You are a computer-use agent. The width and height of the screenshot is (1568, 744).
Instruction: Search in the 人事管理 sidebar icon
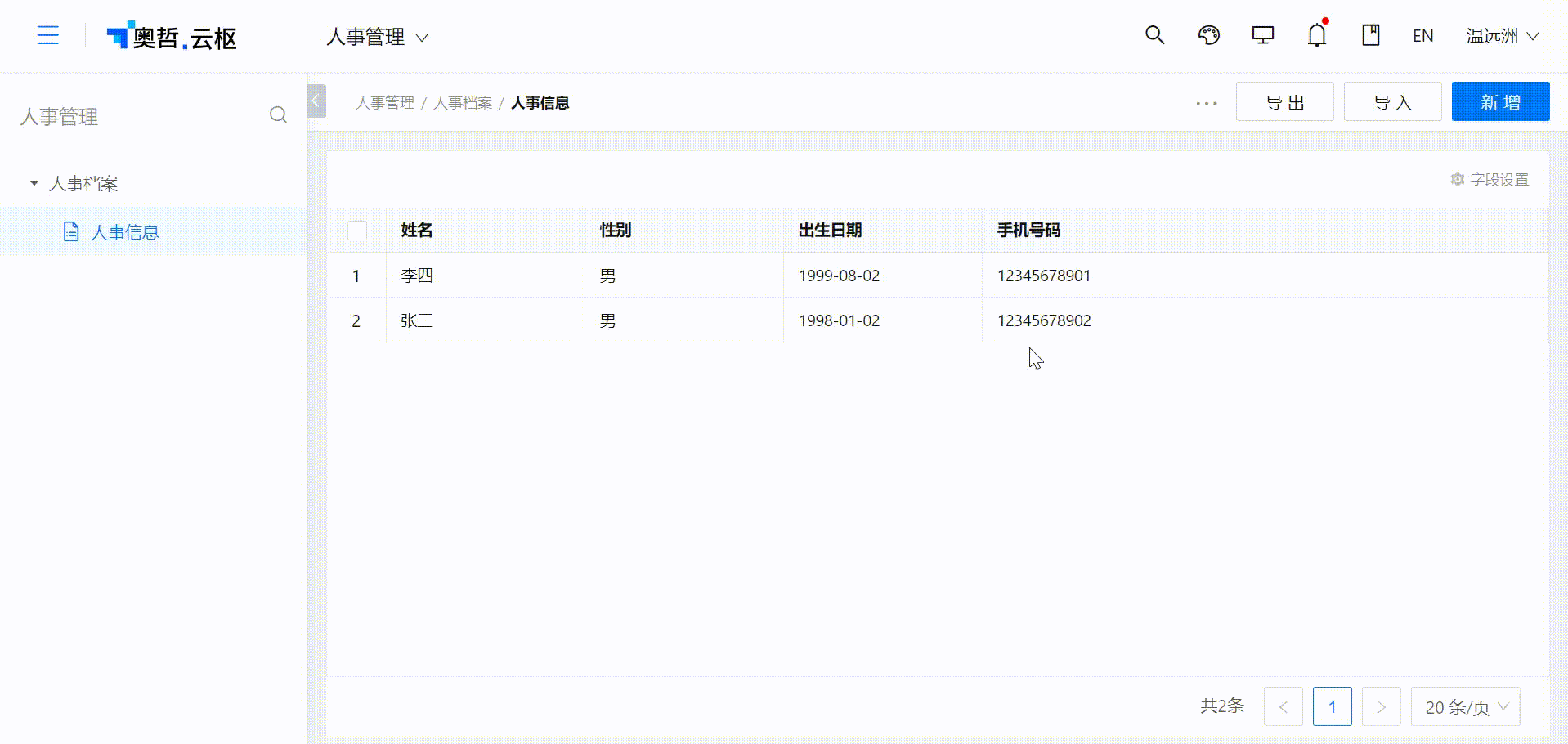[278, 114]
